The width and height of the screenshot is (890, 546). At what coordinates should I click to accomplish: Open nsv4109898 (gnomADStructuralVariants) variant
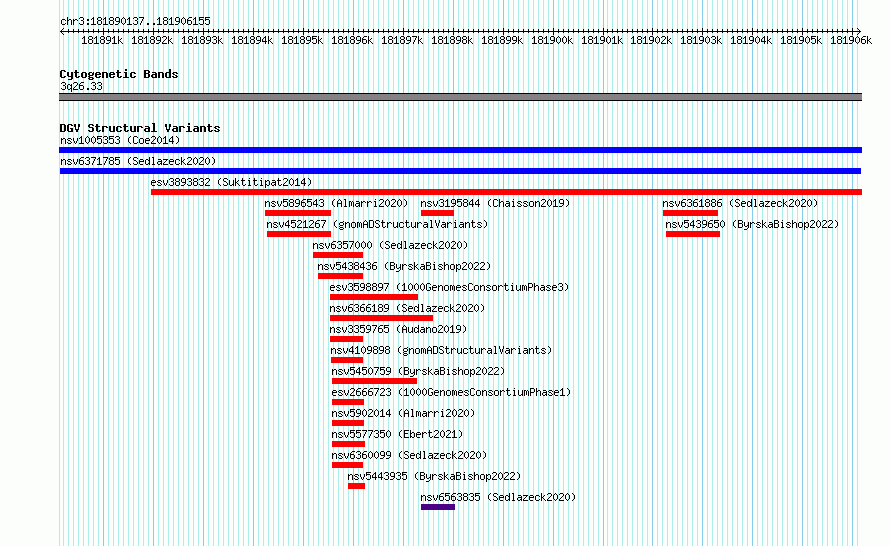point(442,350)
